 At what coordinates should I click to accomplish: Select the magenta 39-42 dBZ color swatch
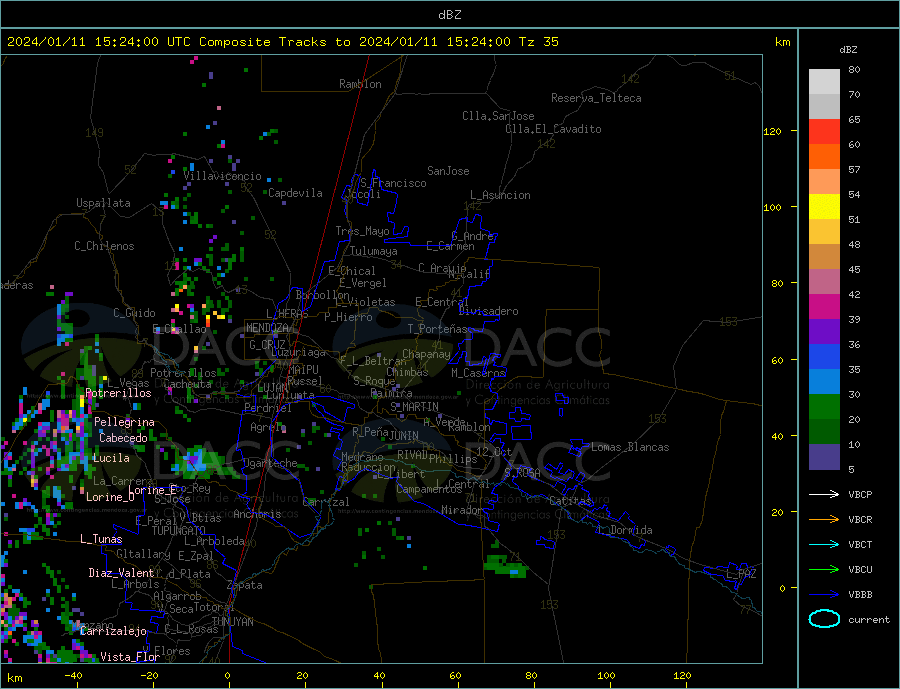click(824, 307)
